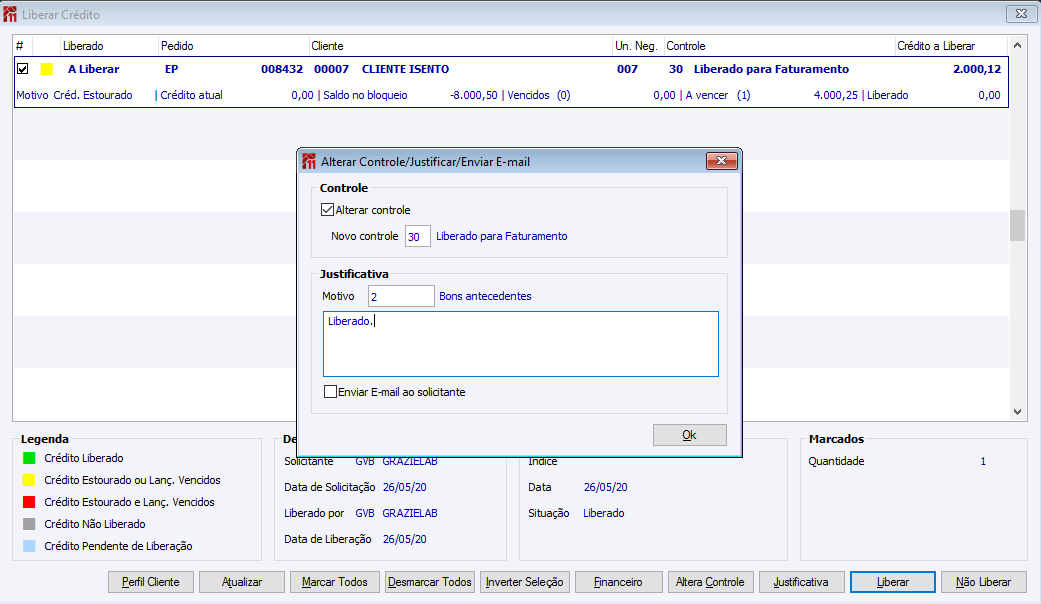Click the A Liberar status text

tap(94, 69)
